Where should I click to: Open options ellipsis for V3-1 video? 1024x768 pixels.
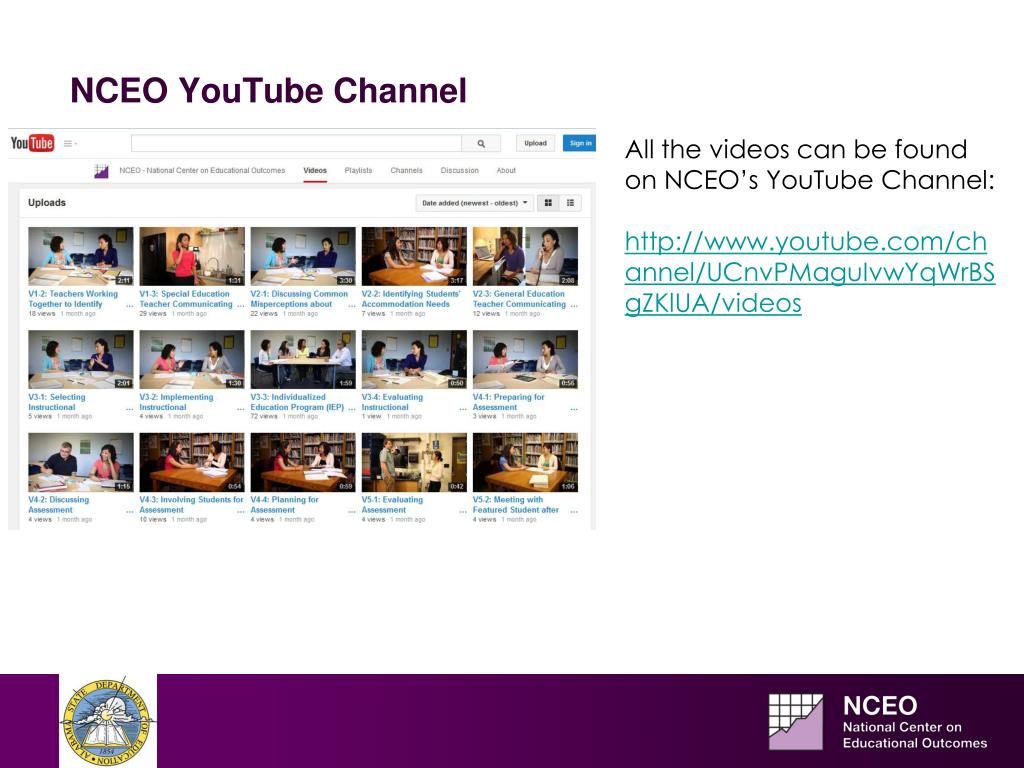tap(129, 408)
